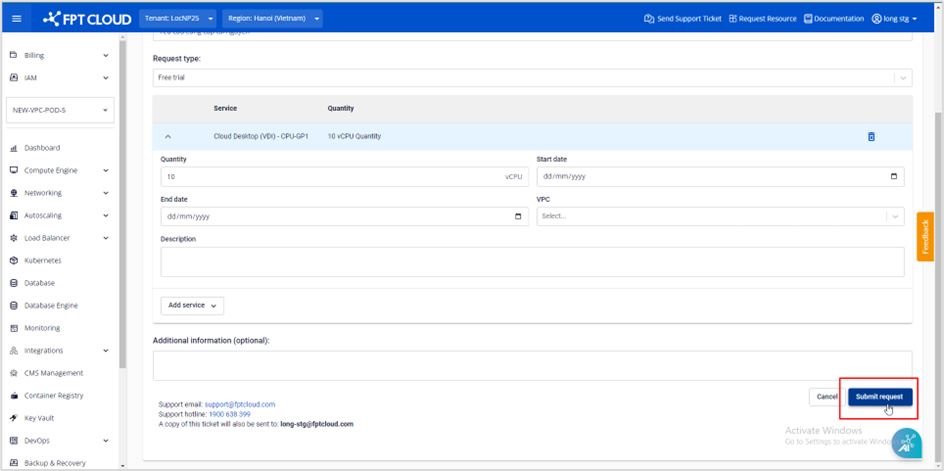Click the Description text field
Screen dimensions: 944x471
coord(532,261)
